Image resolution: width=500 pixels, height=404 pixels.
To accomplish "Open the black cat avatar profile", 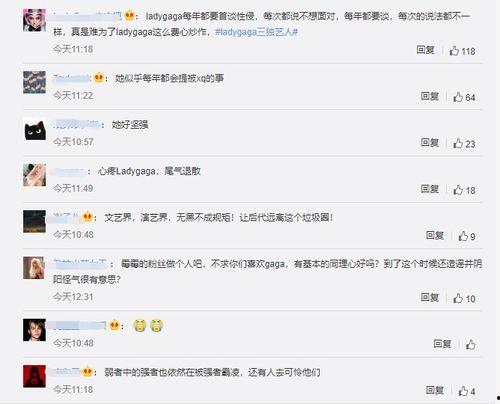I will 35,129.
